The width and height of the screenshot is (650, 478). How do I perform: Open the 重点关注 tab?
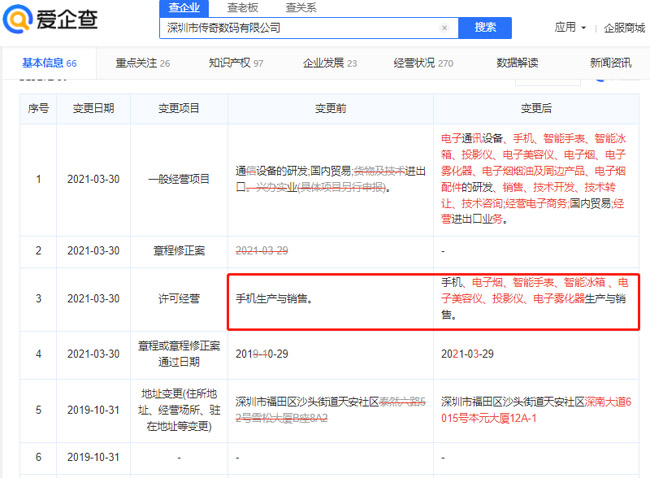(x=142, y=63)
